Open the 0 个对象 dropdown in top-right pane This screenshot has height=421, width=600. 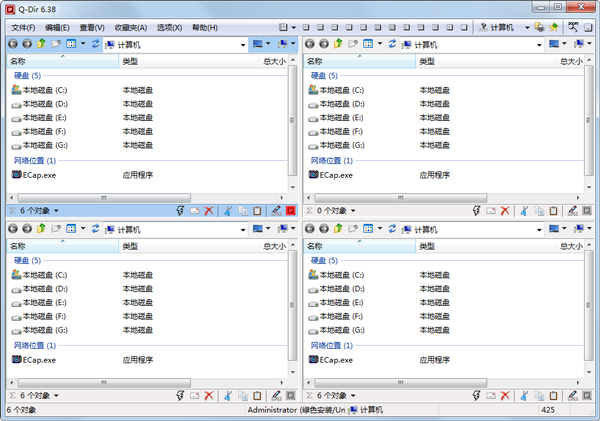point(353,210)
